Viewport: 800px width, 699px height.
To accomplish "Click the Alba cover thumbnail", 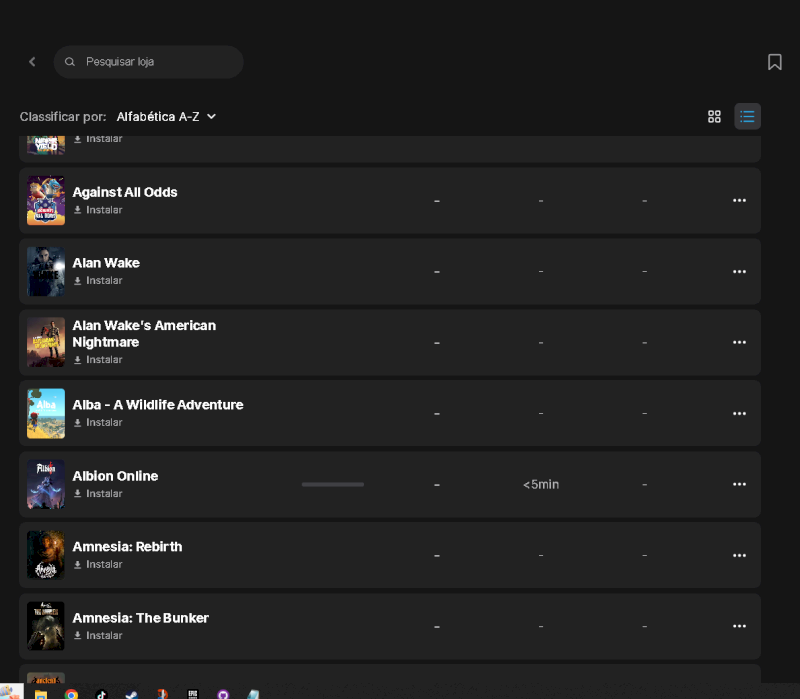I will (46, 413).
